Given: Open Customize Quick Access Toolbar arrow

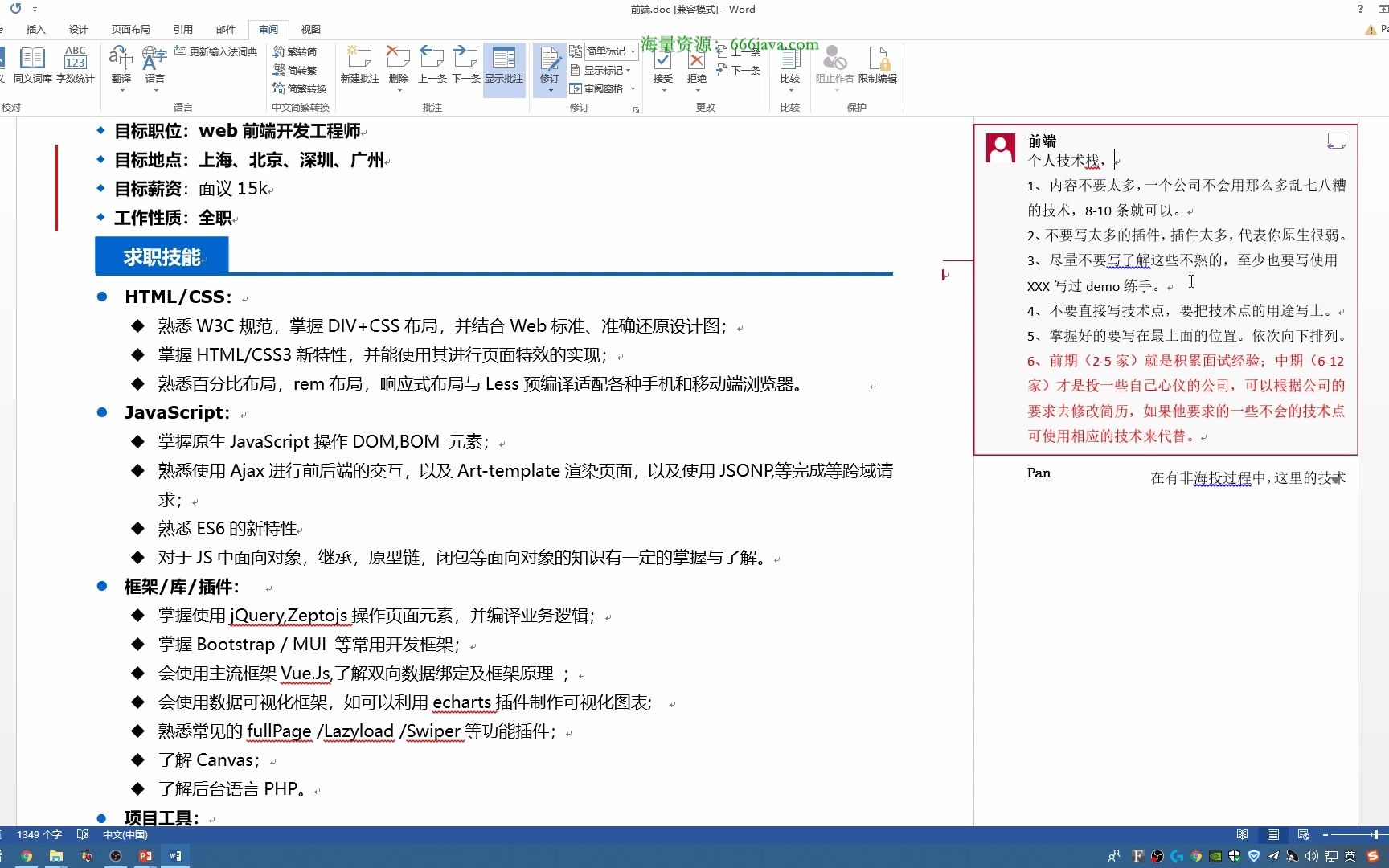Looking at the screenshot, I should (35, 10).
